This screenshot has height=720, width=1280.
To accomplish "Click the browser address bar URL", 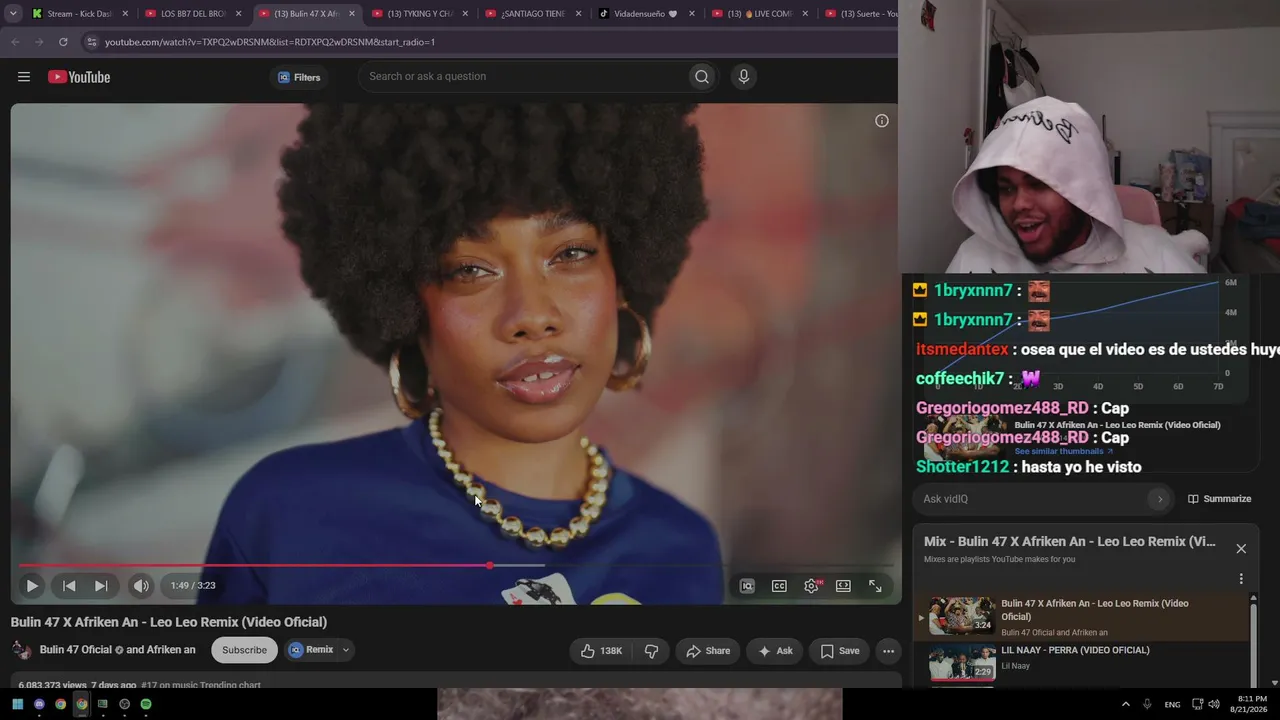I will (x=270, y=42).
